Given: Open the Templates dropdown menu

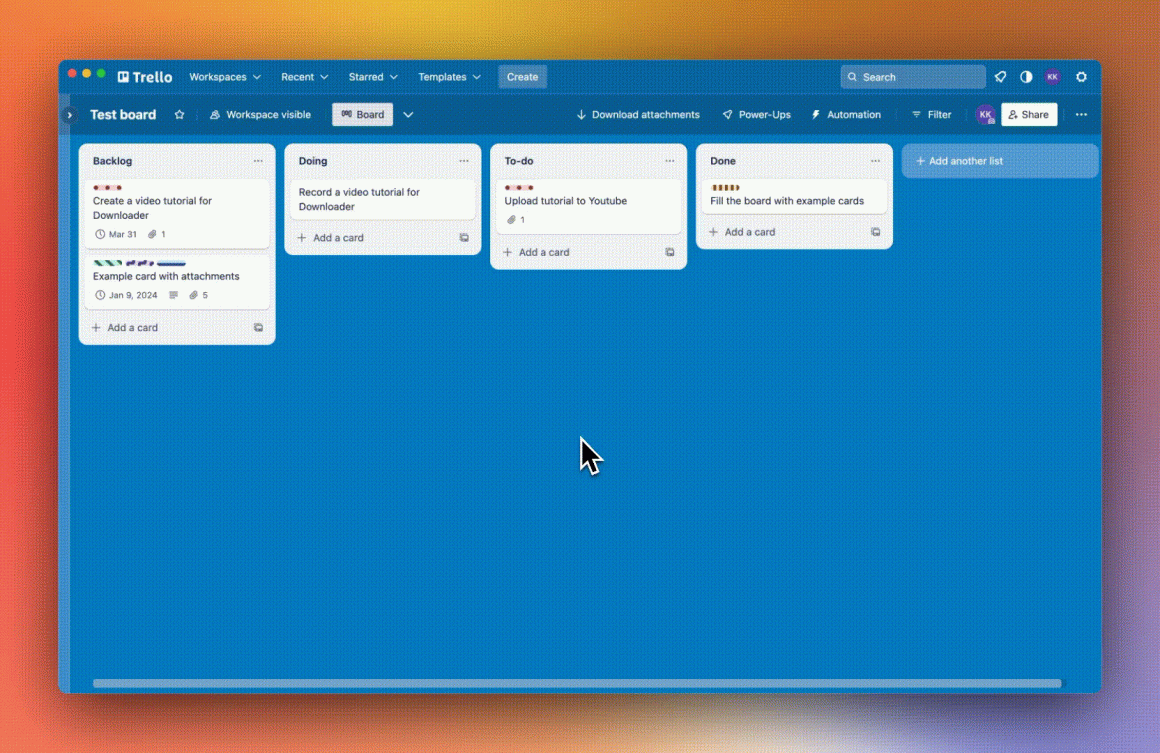Looking at the screenshot, I should click(449, 77).
